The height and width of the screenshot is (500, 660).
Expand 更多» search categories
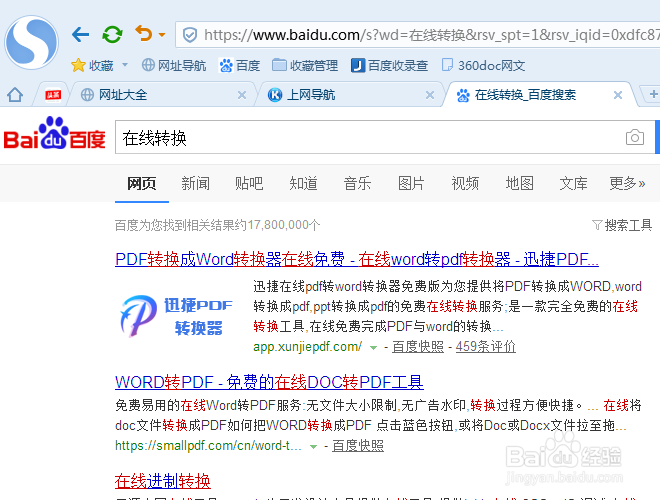627,183
